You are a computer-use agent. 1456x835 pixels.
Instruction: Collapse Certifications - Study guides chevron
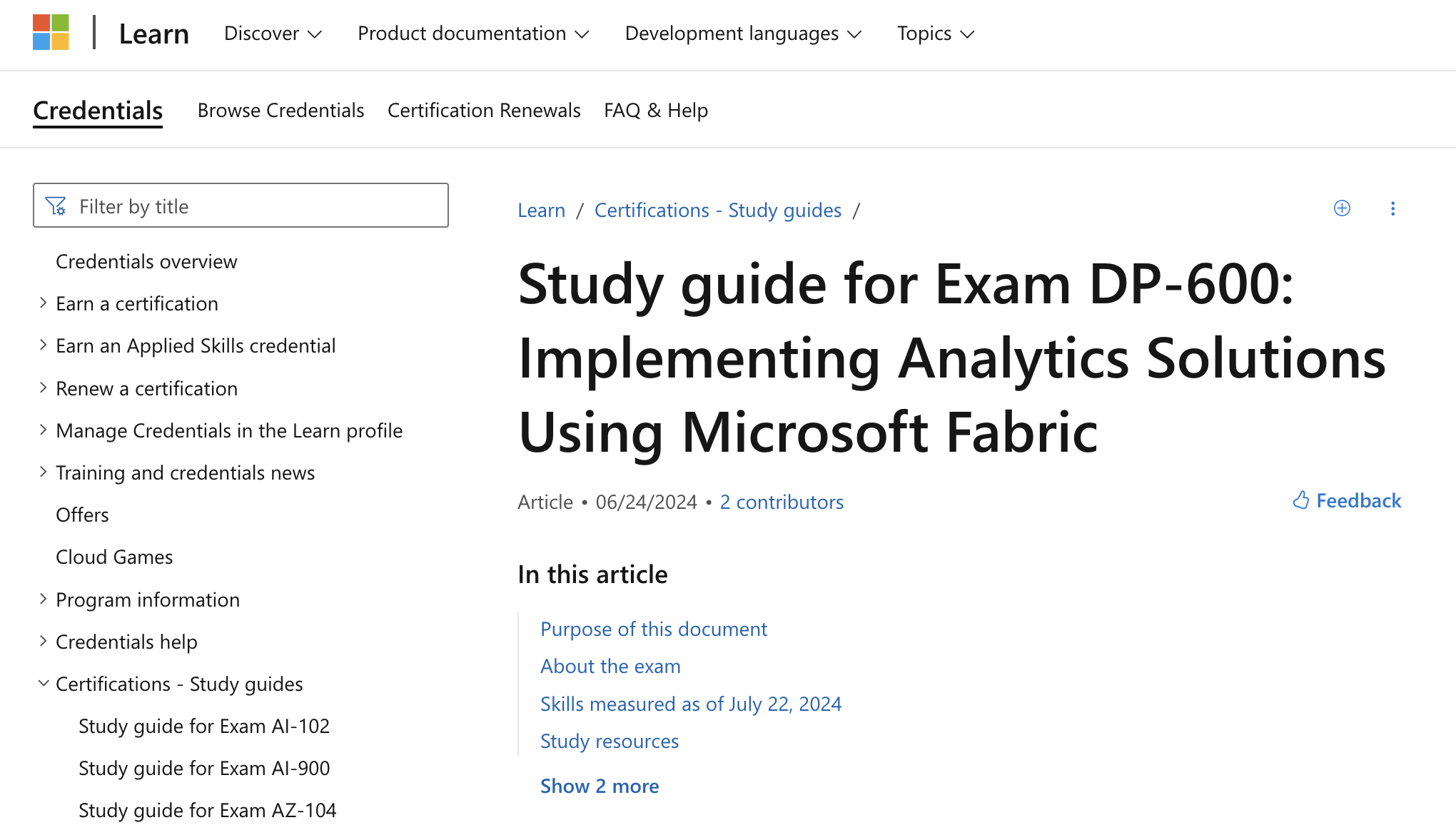click(43, 684)
